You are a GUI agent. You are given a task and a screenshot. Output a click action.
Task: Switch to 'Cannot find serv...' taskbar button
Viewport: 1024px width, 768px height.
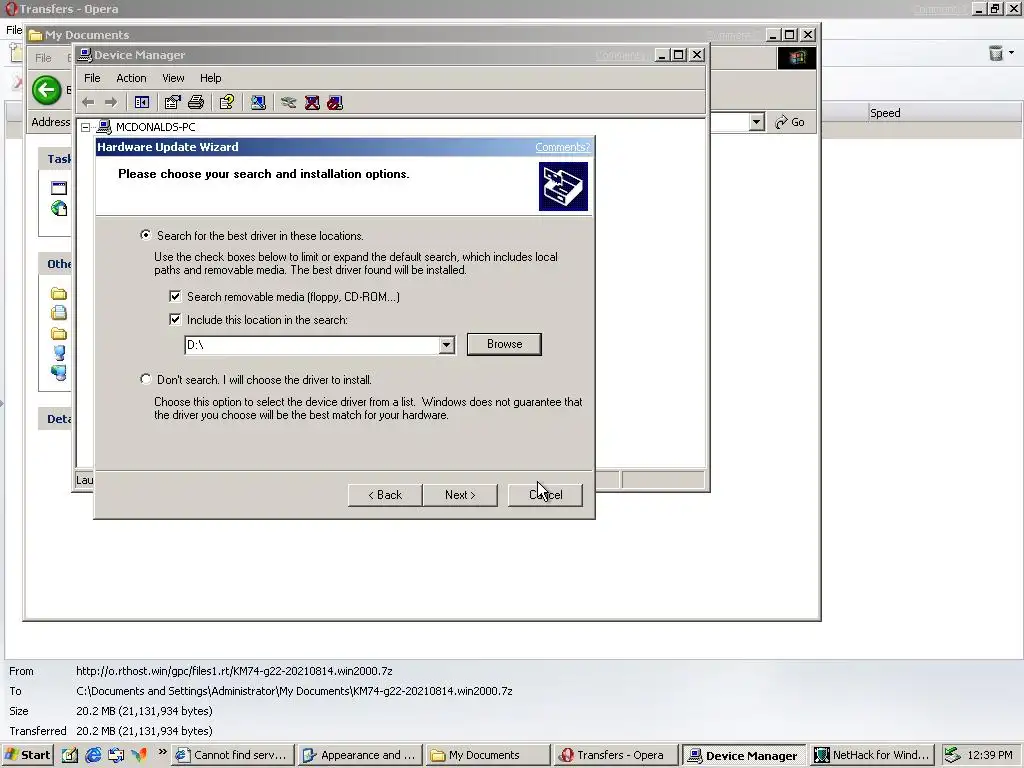233,755
